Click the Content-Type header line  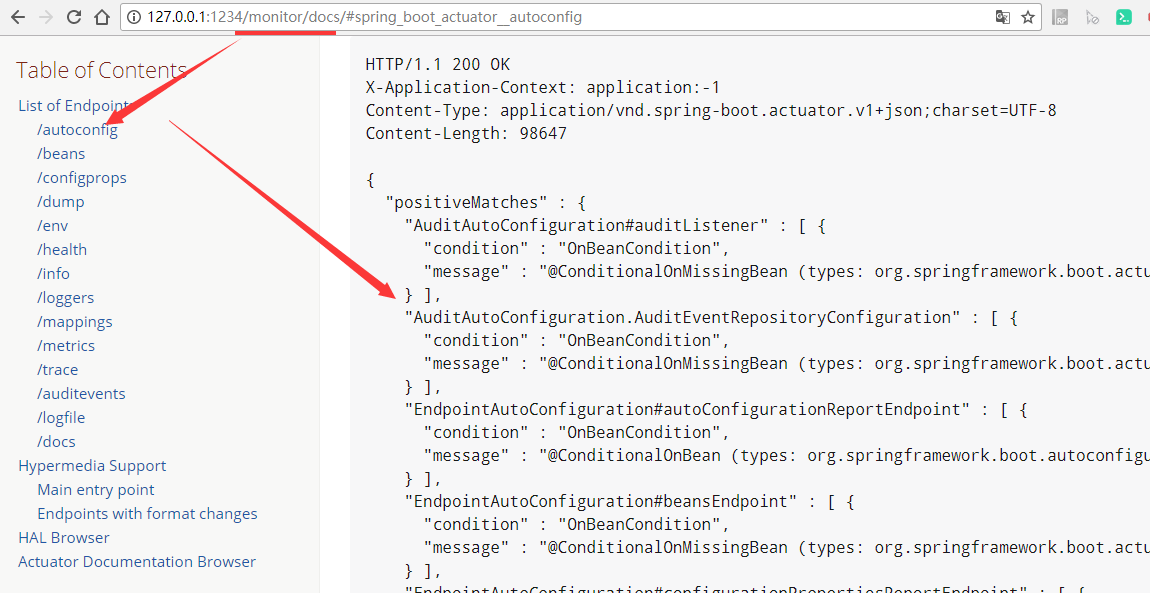[x=711, y=111]
